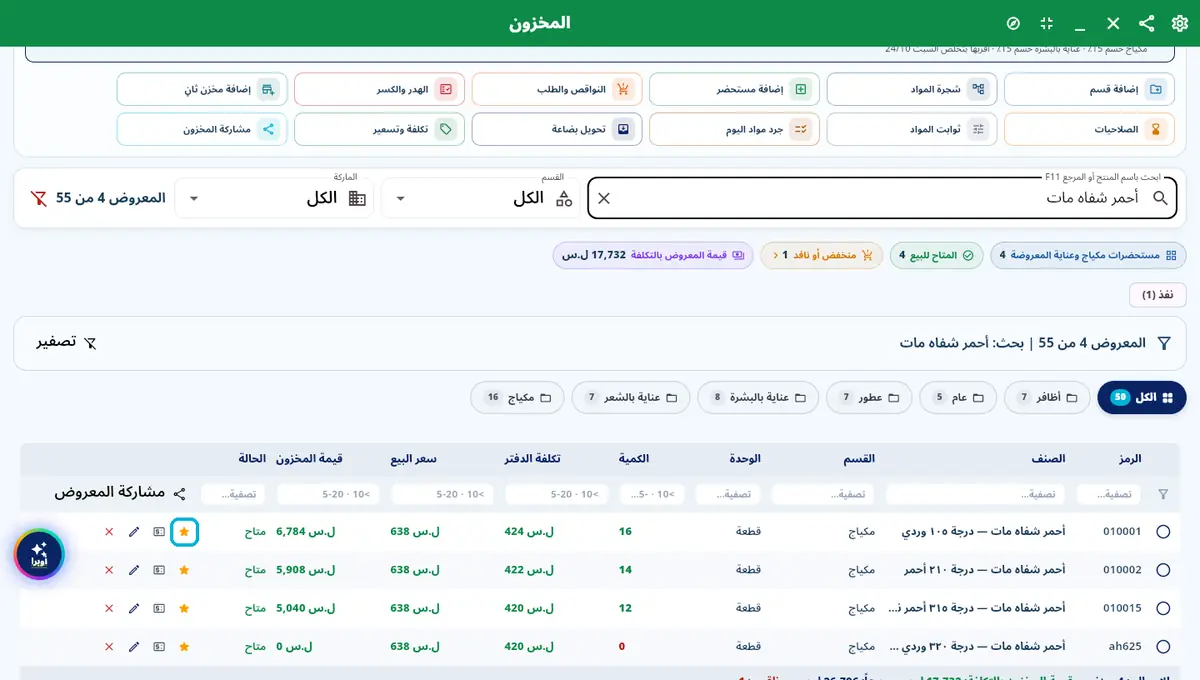The image size is (1200, 680).
Task: Open النواقص والطلب
Action: click(557, 89)
